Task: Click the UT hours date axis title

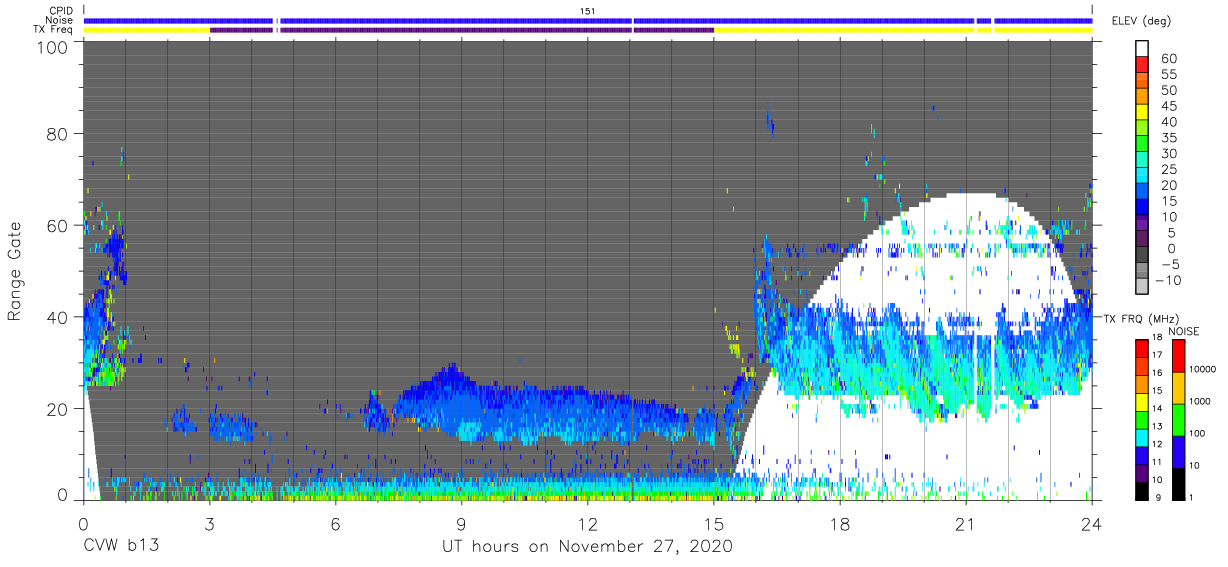Action: point(588,546)
